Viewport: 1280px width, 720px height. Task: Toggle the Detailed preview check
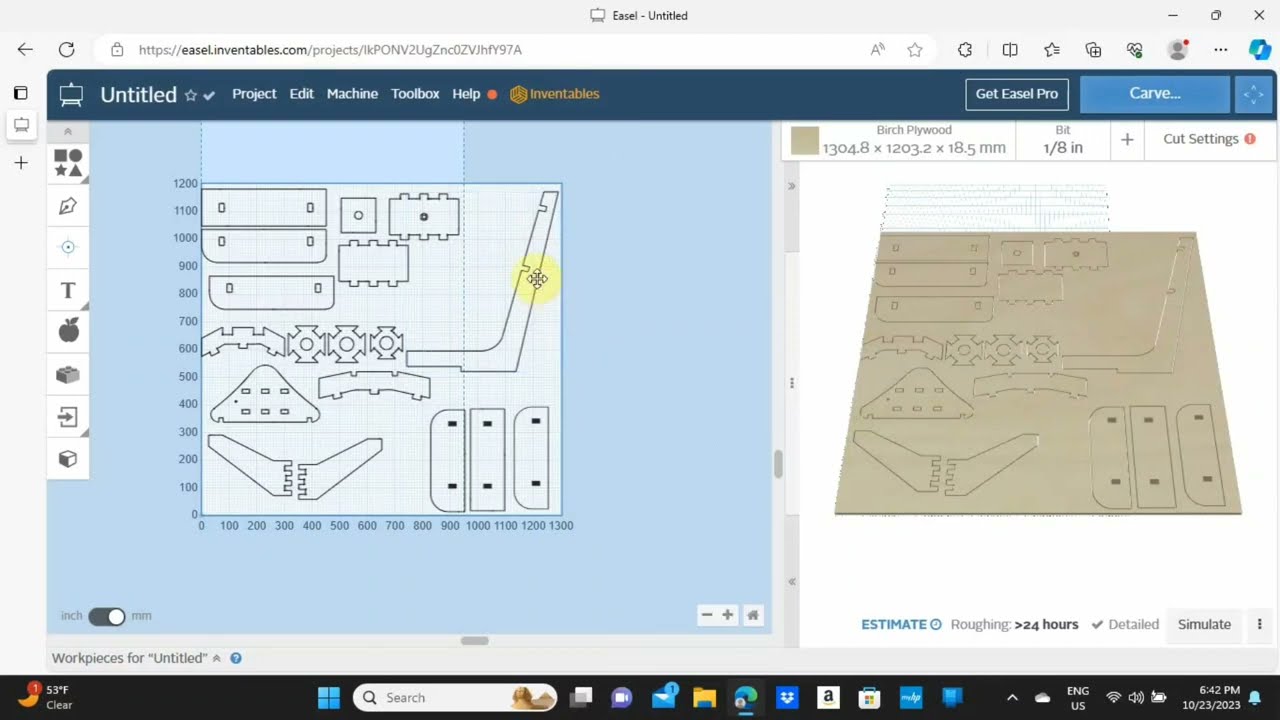[x=1125, y=624]
